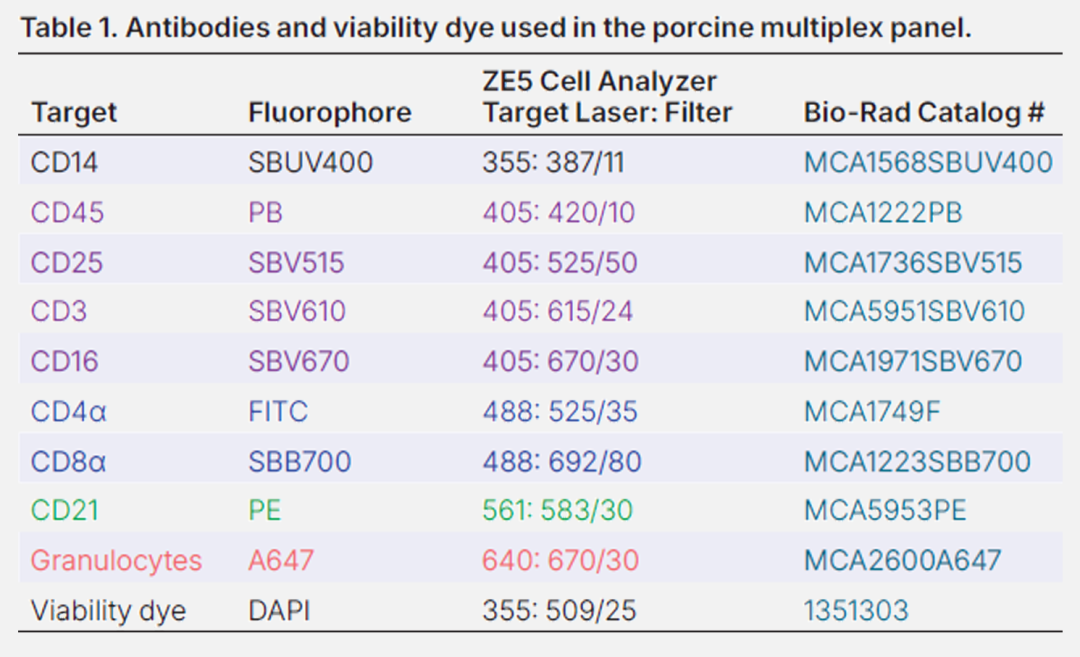This screenshot has height=657, width=1080.
Task: Select the Granulocytes target cell
Action: (x=116, y=561)
